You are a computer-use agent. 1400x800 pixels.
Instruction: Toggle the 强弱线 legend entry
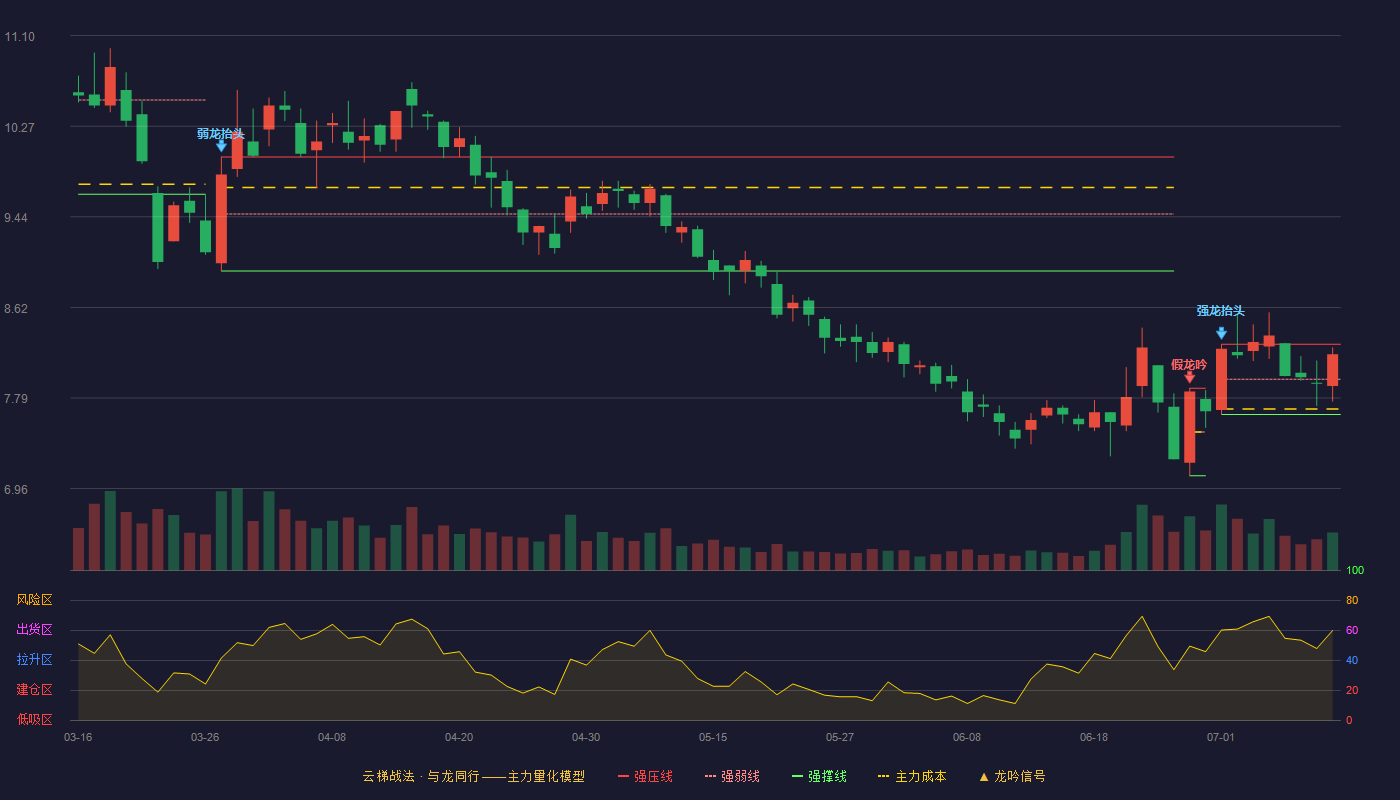(x=732, y=776)
